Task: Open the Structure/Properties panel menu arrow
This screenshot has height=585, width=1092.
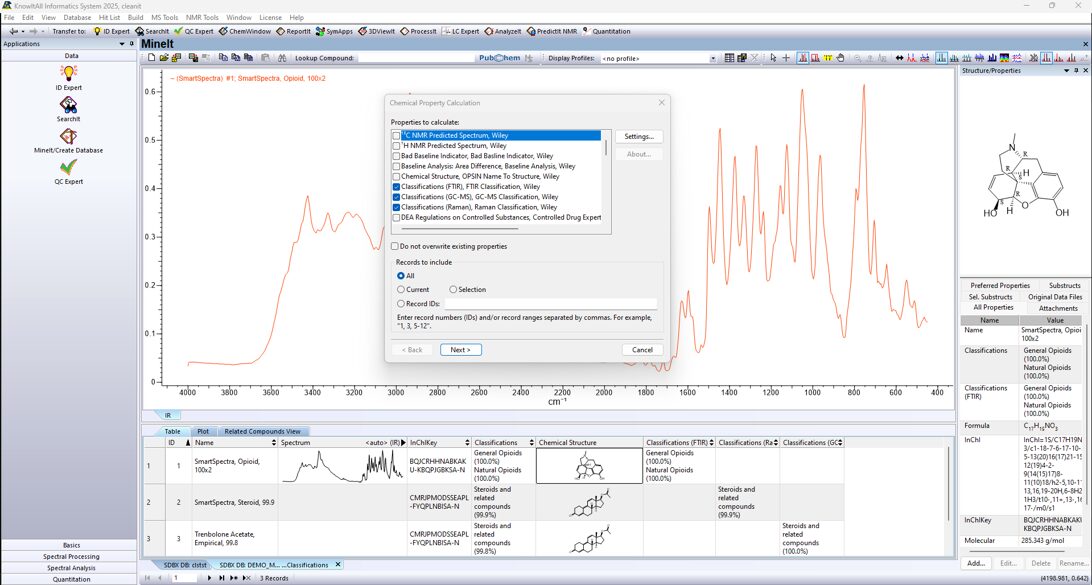Action: click(x=1067, y=71)
